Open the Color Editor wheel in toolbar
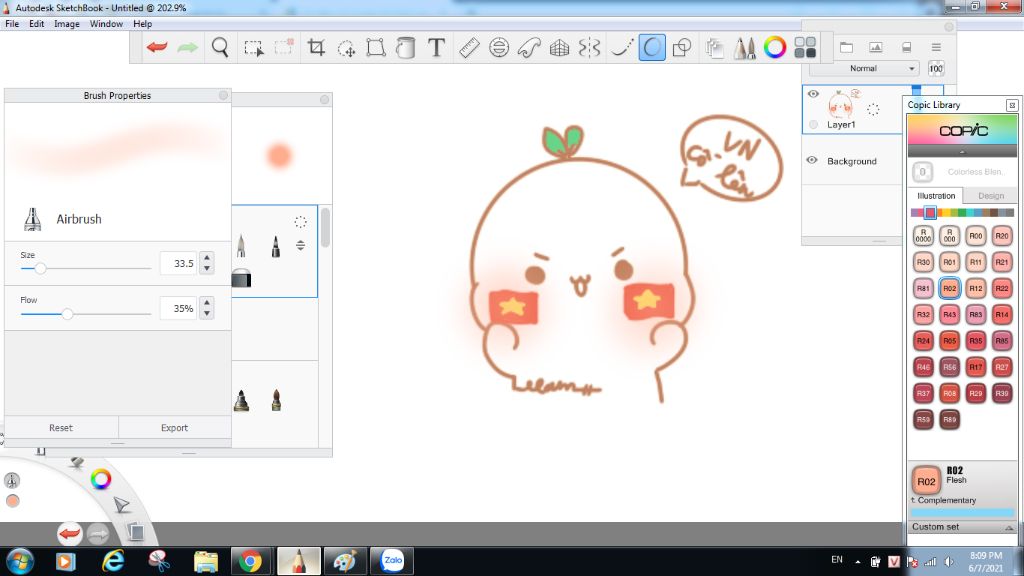This screenshot has height=576, width=1024. pos(775,47)
